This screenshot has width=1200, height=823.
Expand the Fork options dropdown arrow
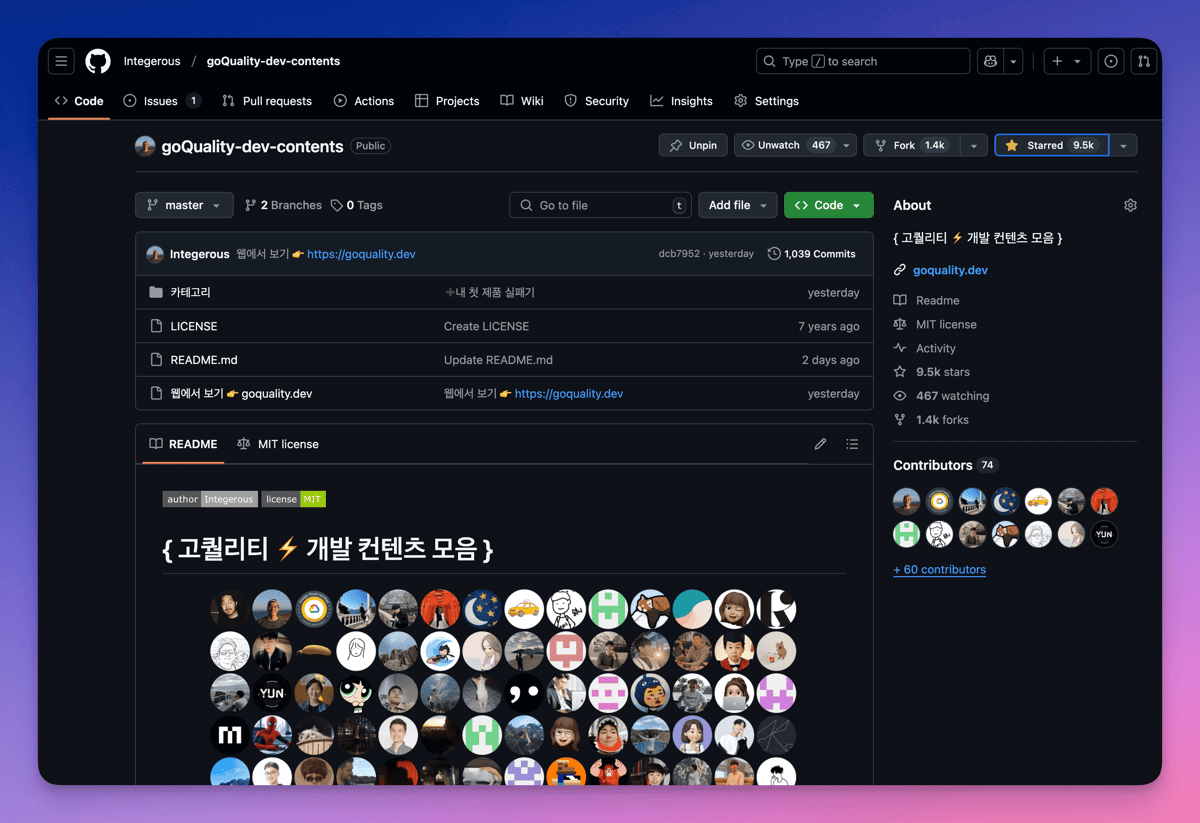tap(974, 146)
